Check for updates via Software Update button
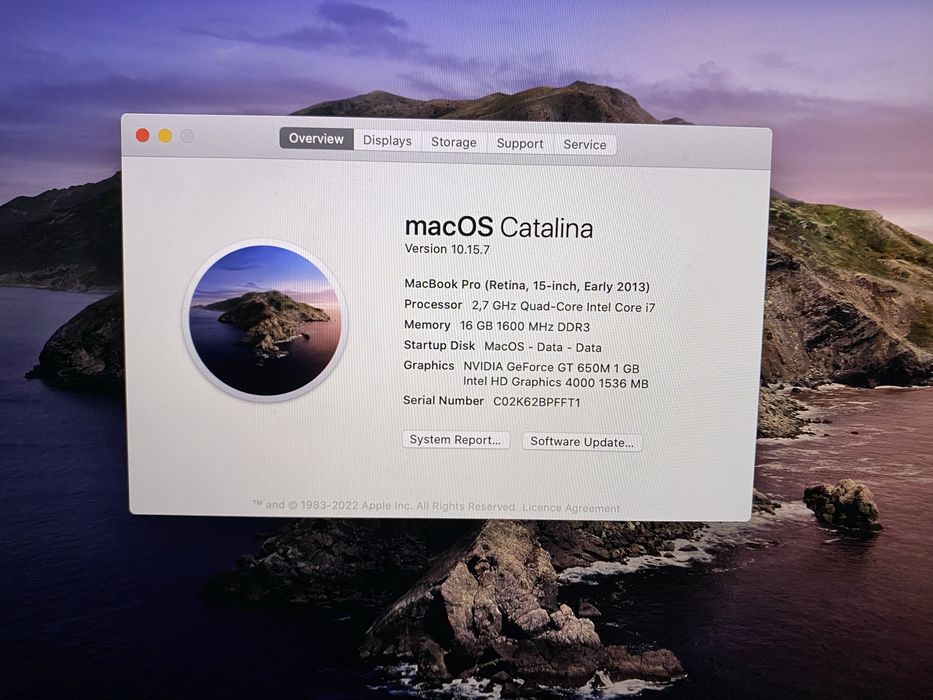Screen dimensions: 933x700 pyautogui.click(x=582, y=442)
